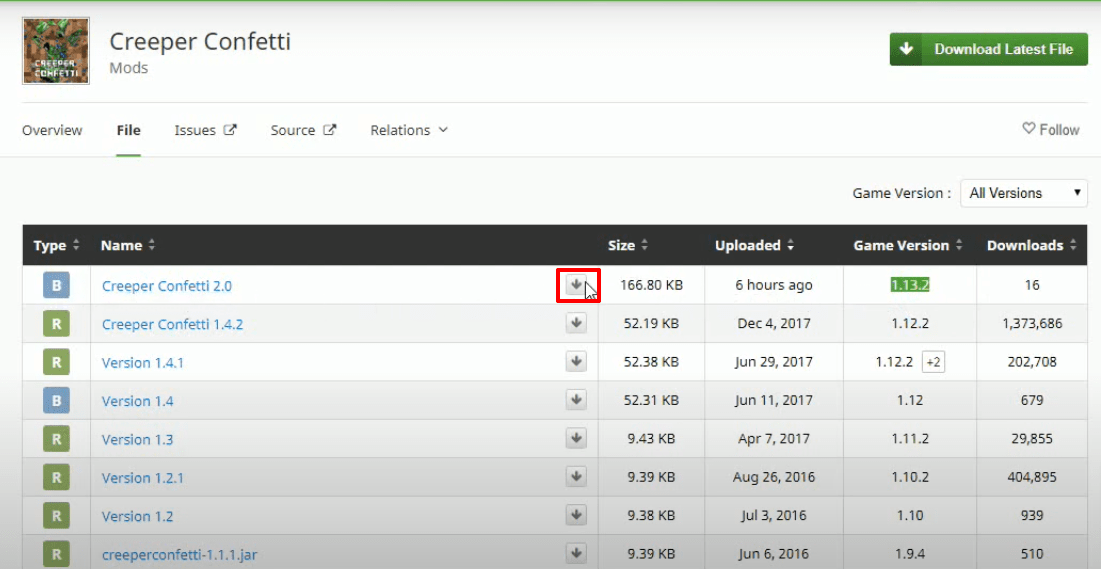Download the Creeper Confetti 2.0 file
The width and height of the screenshot is (1101, 569).
click(576, 285)
